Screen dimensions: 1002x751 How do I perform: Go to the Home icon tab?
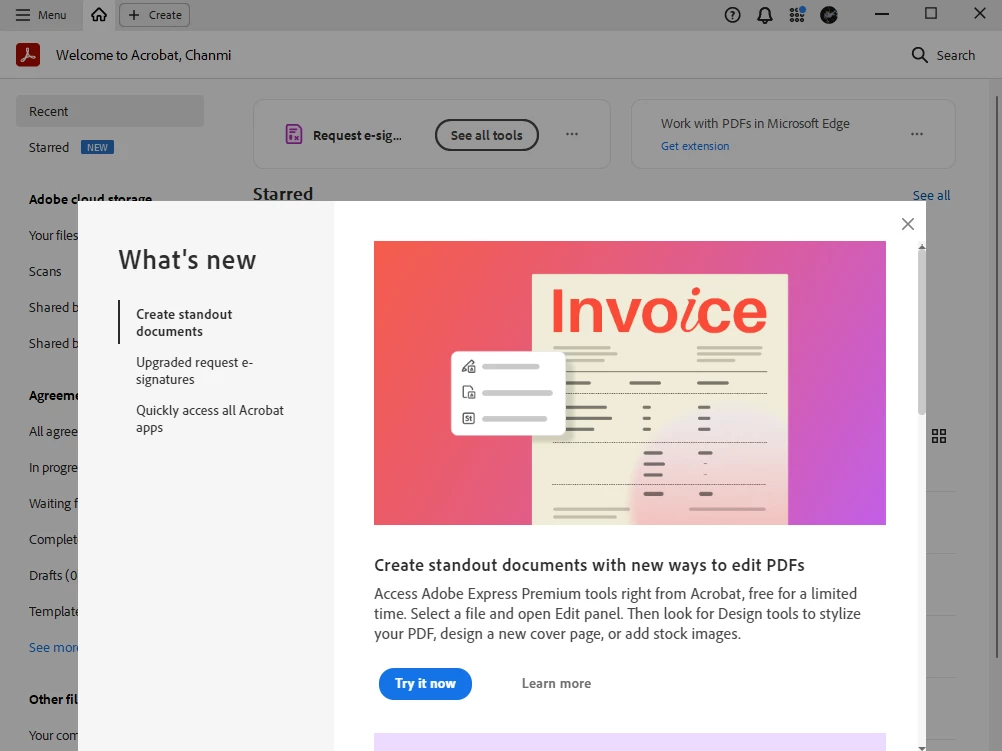[x=98, y=15]
